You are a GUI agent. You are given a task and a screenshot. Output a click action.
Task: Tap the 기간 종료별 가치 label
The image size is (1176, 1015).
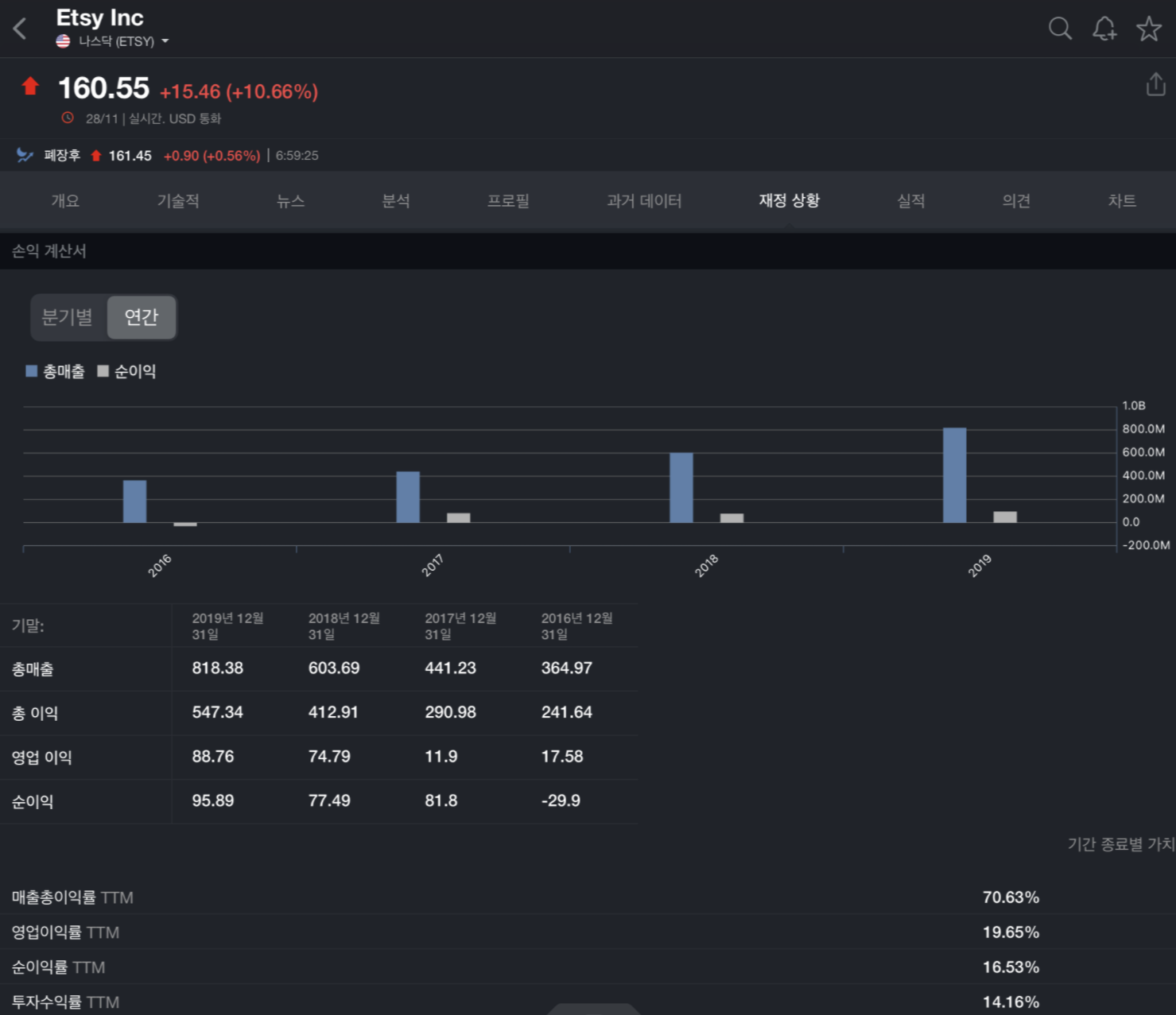(1121, 844)
